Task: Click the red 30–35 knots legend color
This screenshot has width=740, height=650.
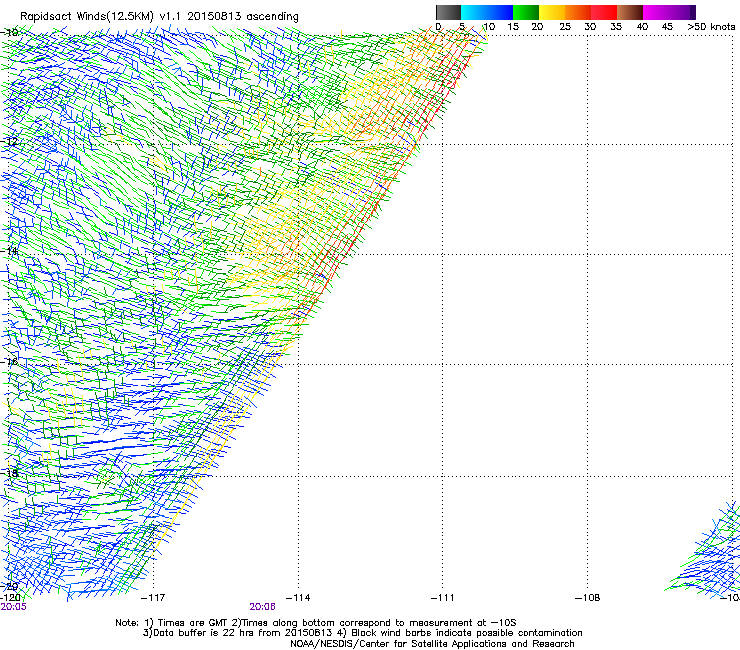Action: [604, 12]
